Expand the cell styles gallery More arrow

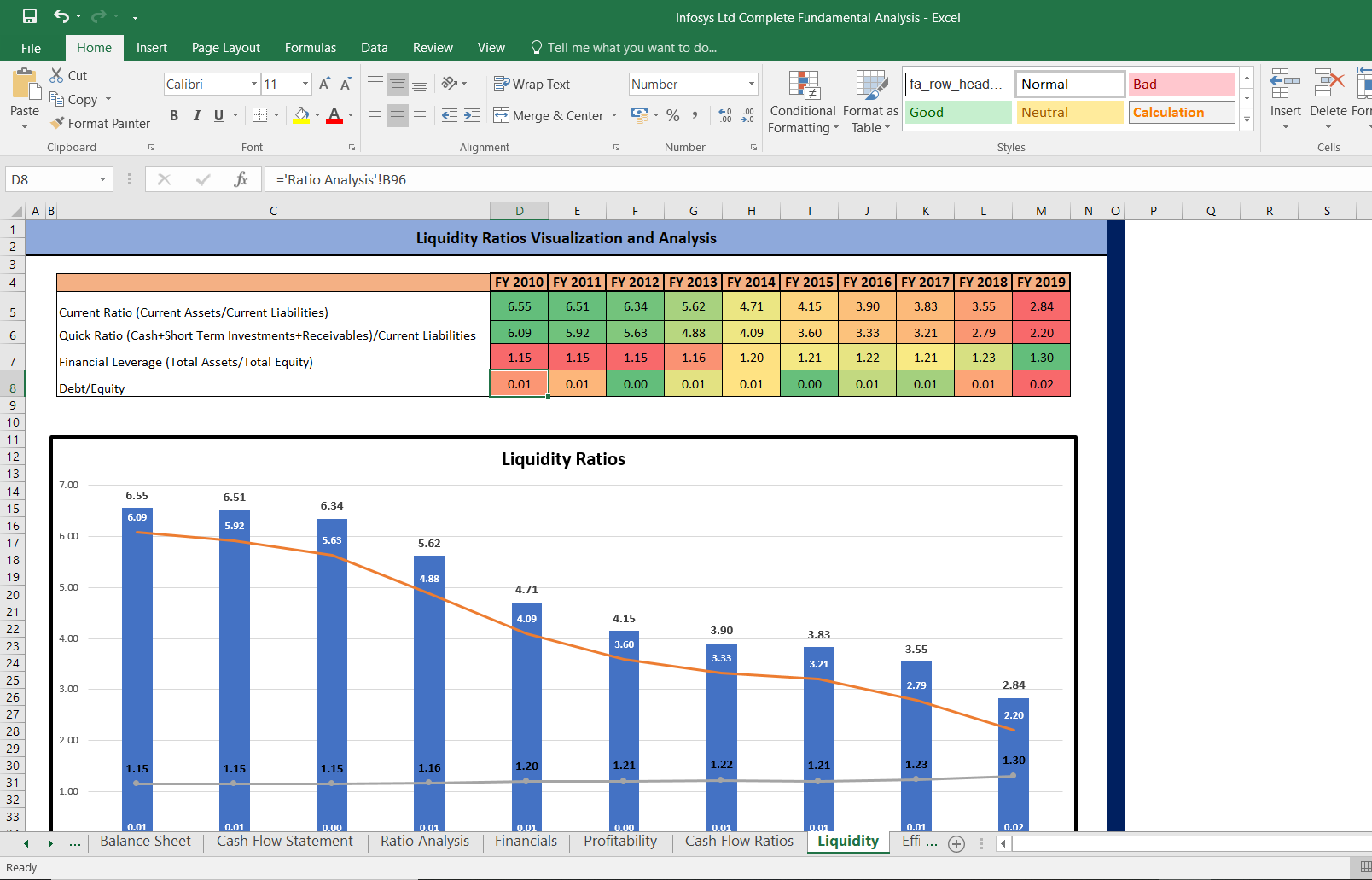tap(1247, 119)
